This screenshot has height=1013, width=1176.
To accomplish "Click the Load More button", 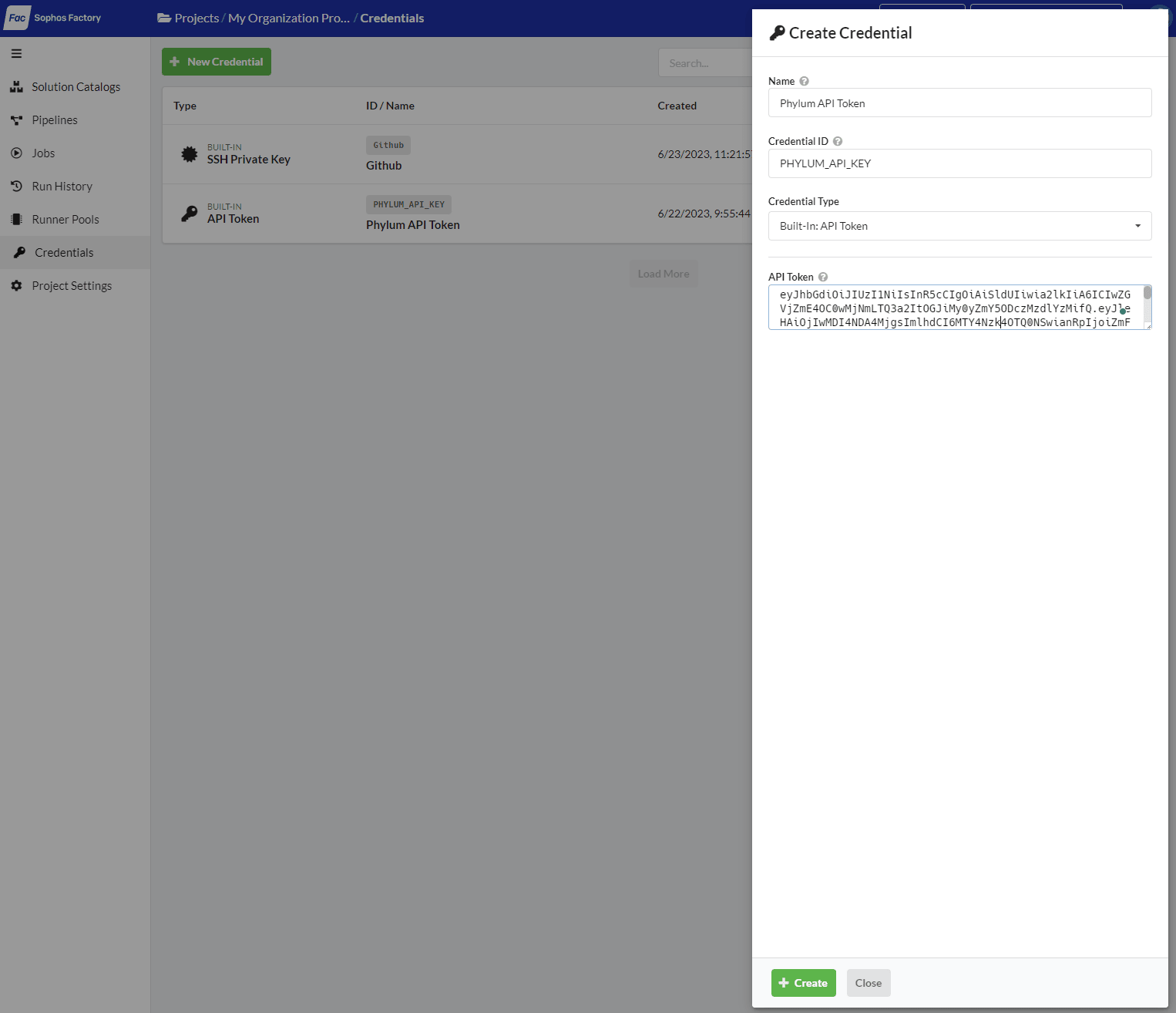I will coord(664,274).
